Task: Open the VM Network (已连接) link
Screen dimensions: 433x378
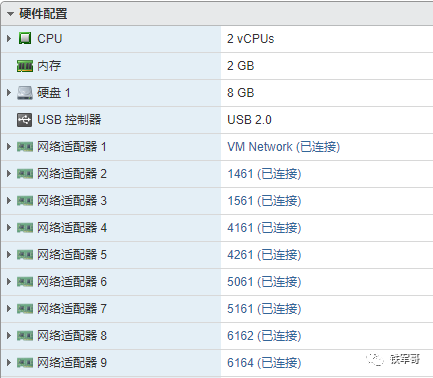Action: coord(284,147)
